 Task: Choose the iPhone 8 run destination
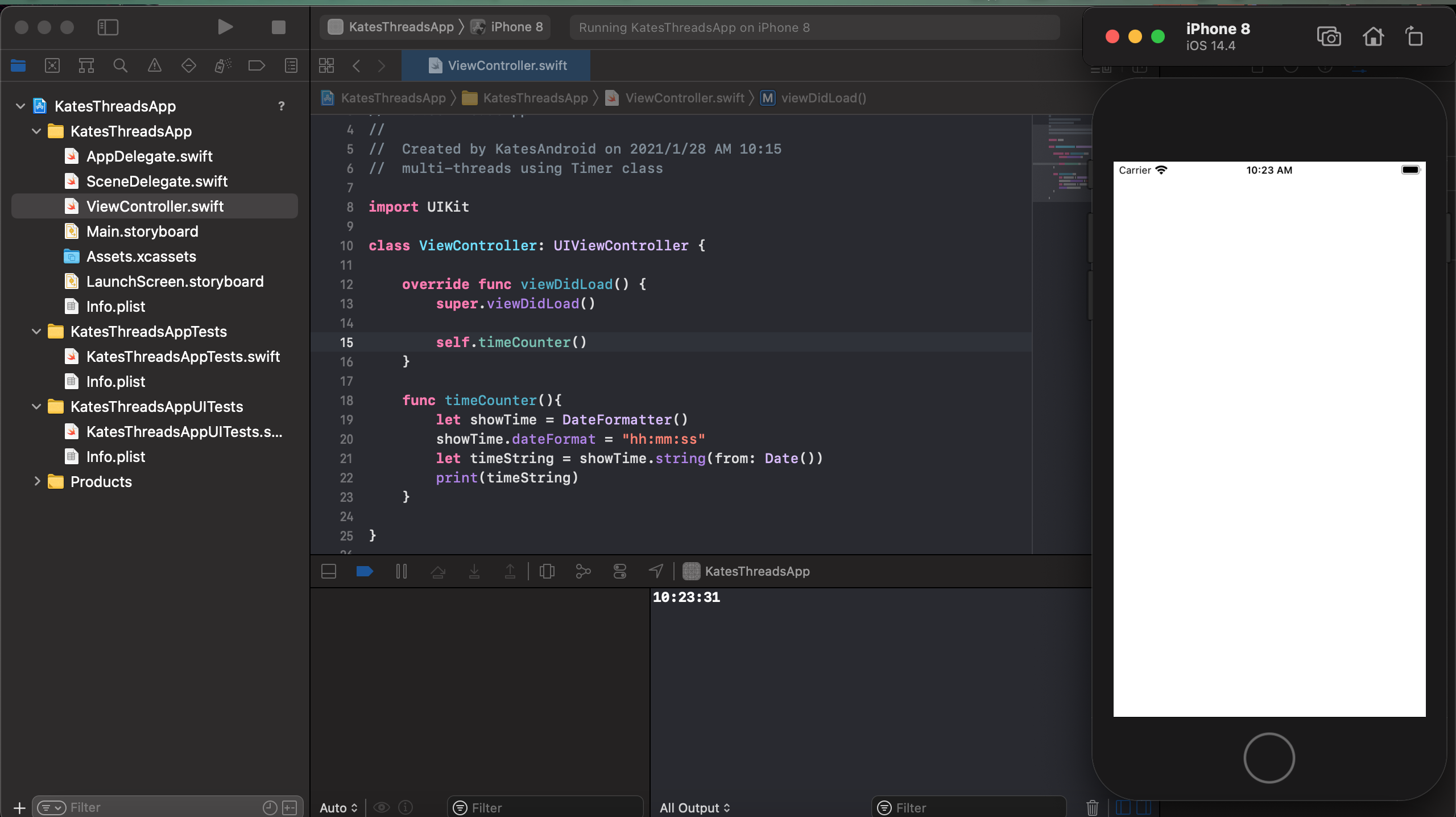pos(507,27)
